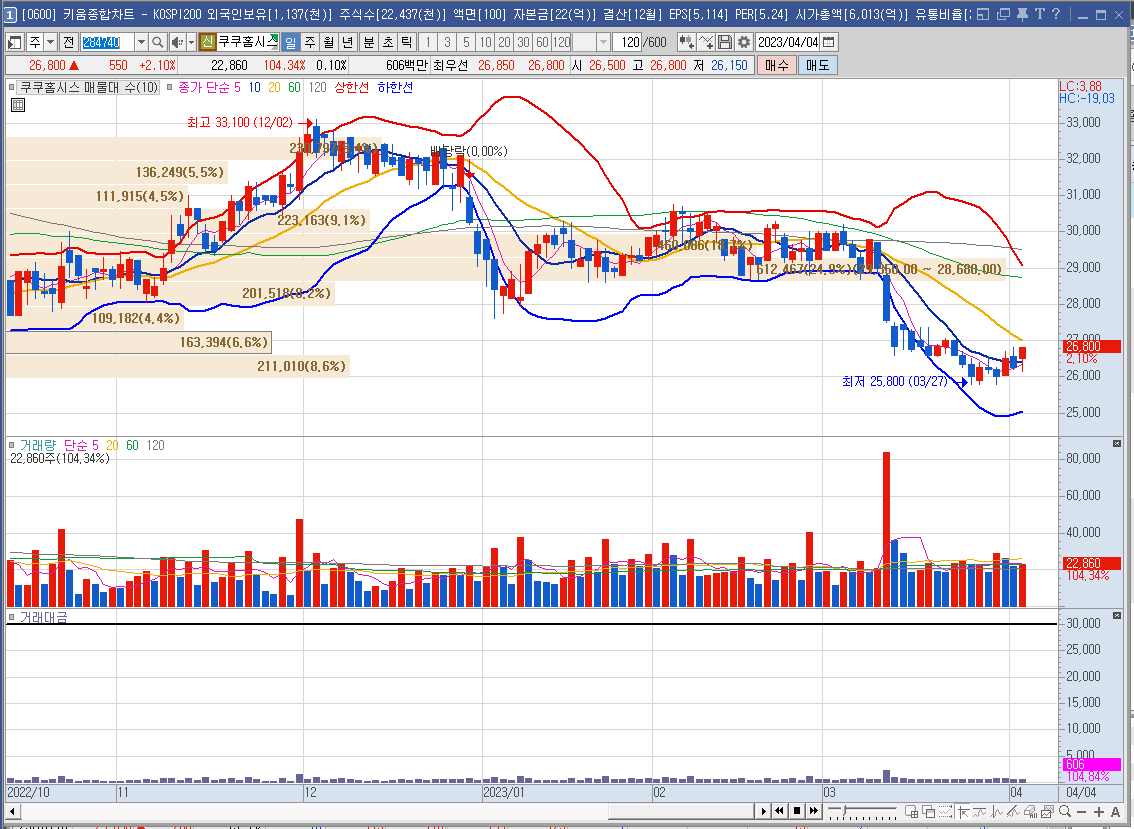Image resolution: width=1134 pixels, height=829 pixels.
Task: Click the duplicate window icon in title bar
Action: [1003, 14]
